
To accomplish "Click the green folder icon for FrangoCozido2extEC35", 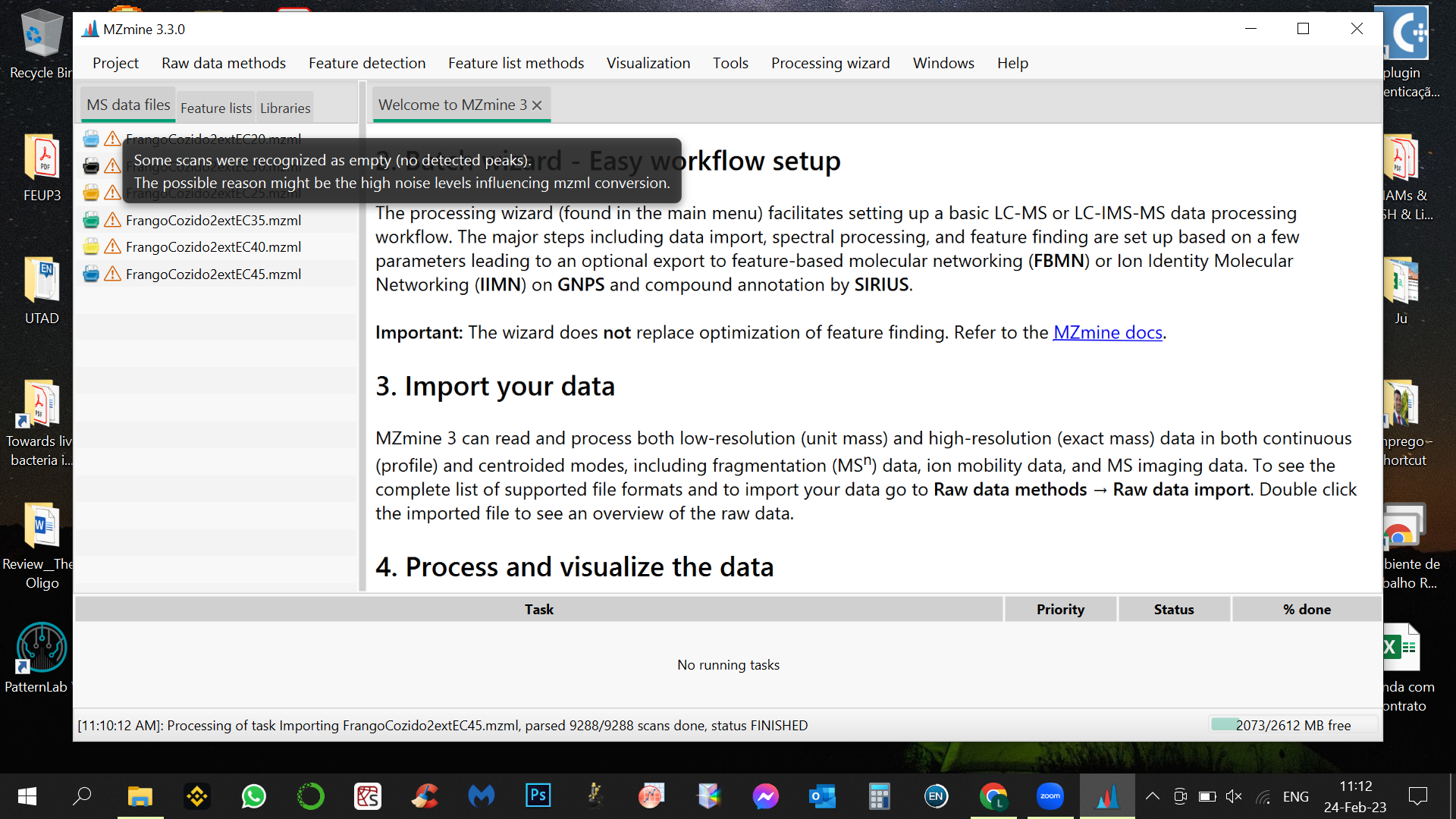I will coord(91,221).
